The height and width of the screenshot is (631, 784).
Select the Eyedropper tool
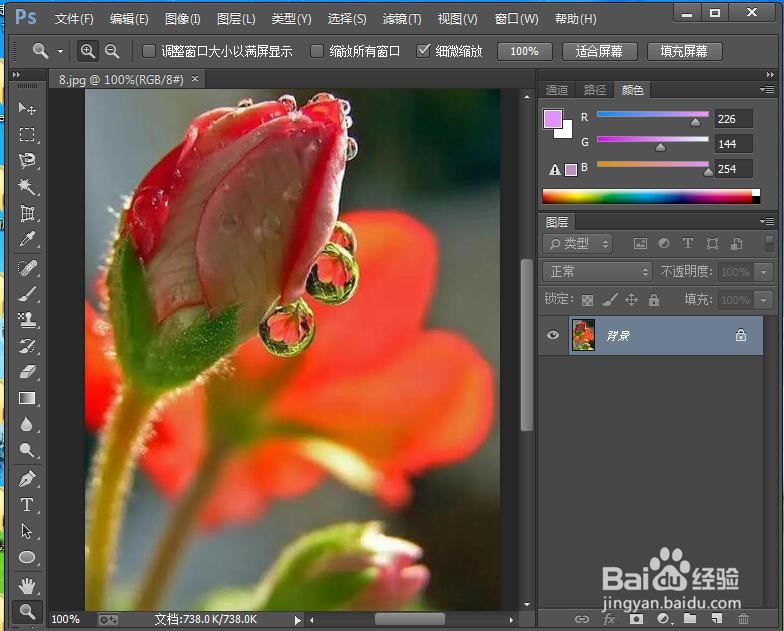[27, 240]
